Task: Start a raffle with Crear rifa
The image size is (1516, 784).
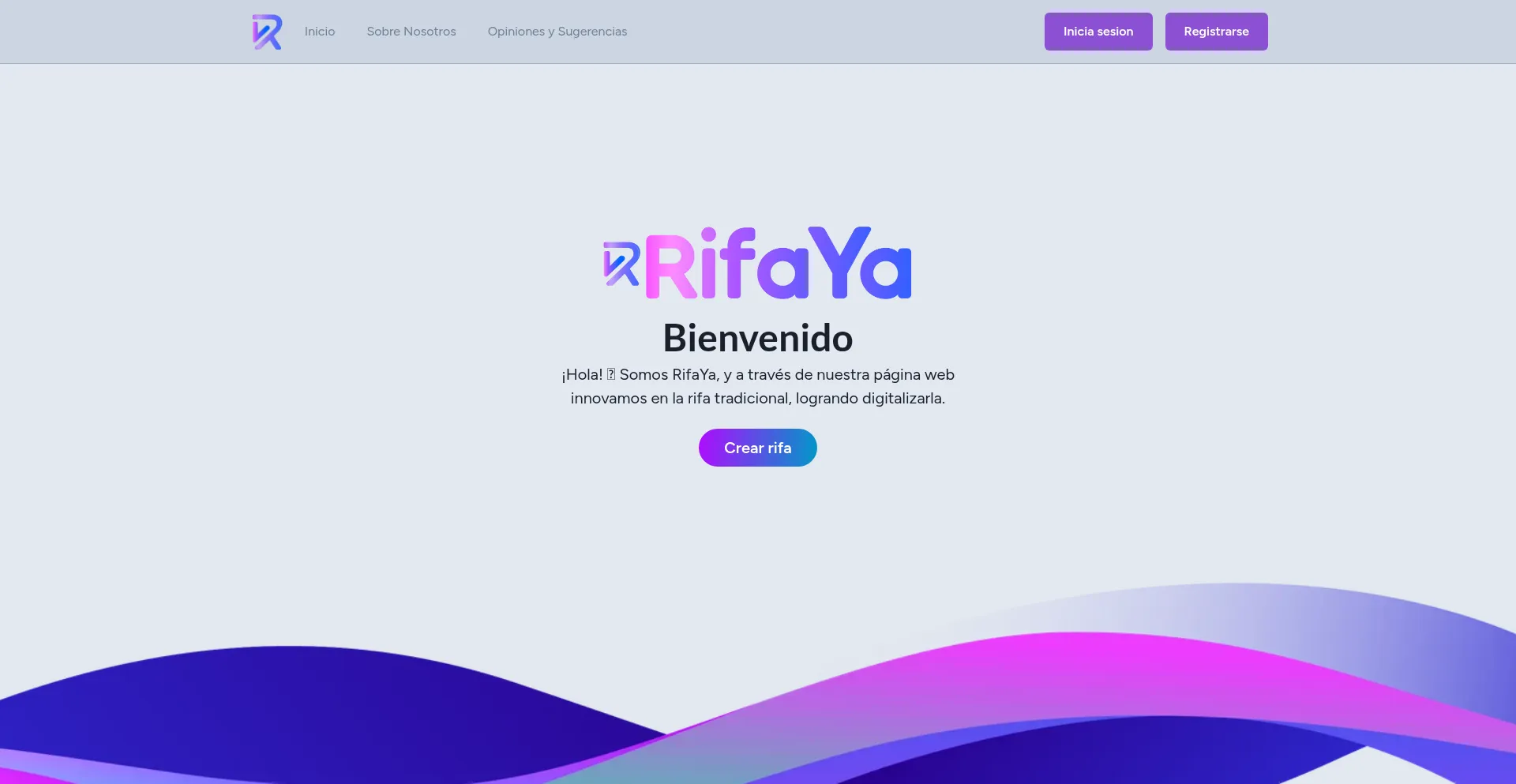Action: (757, 448)
